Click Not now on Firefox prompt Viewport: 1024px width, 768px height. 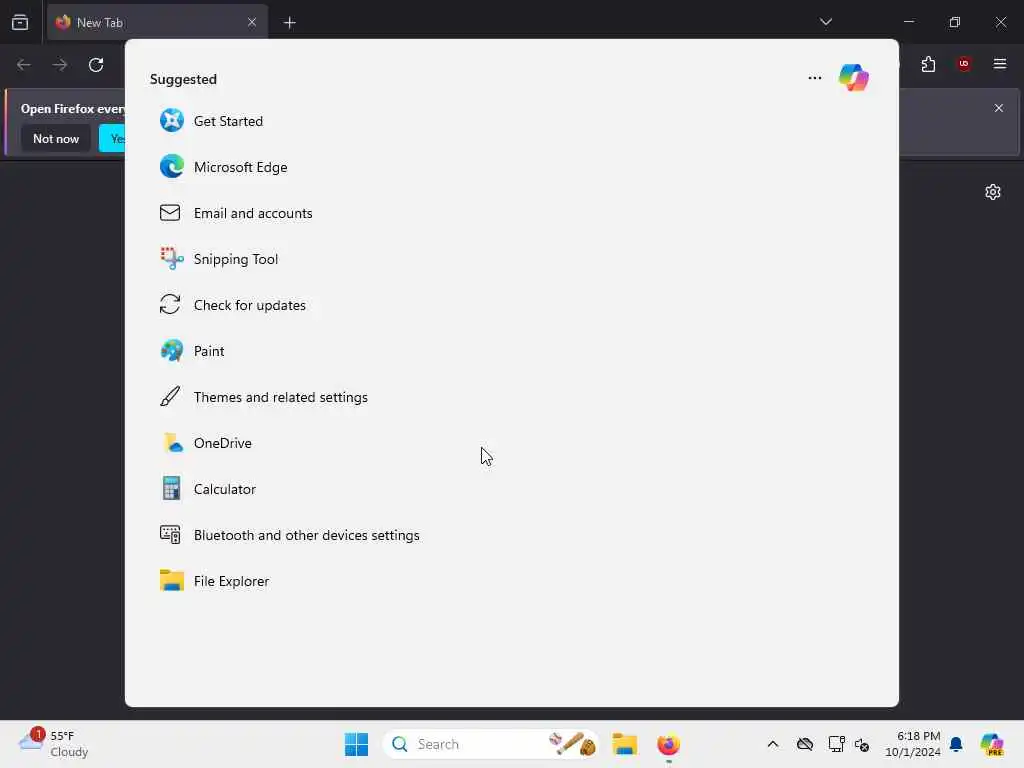pyautogui.click(x=56, y=138)
